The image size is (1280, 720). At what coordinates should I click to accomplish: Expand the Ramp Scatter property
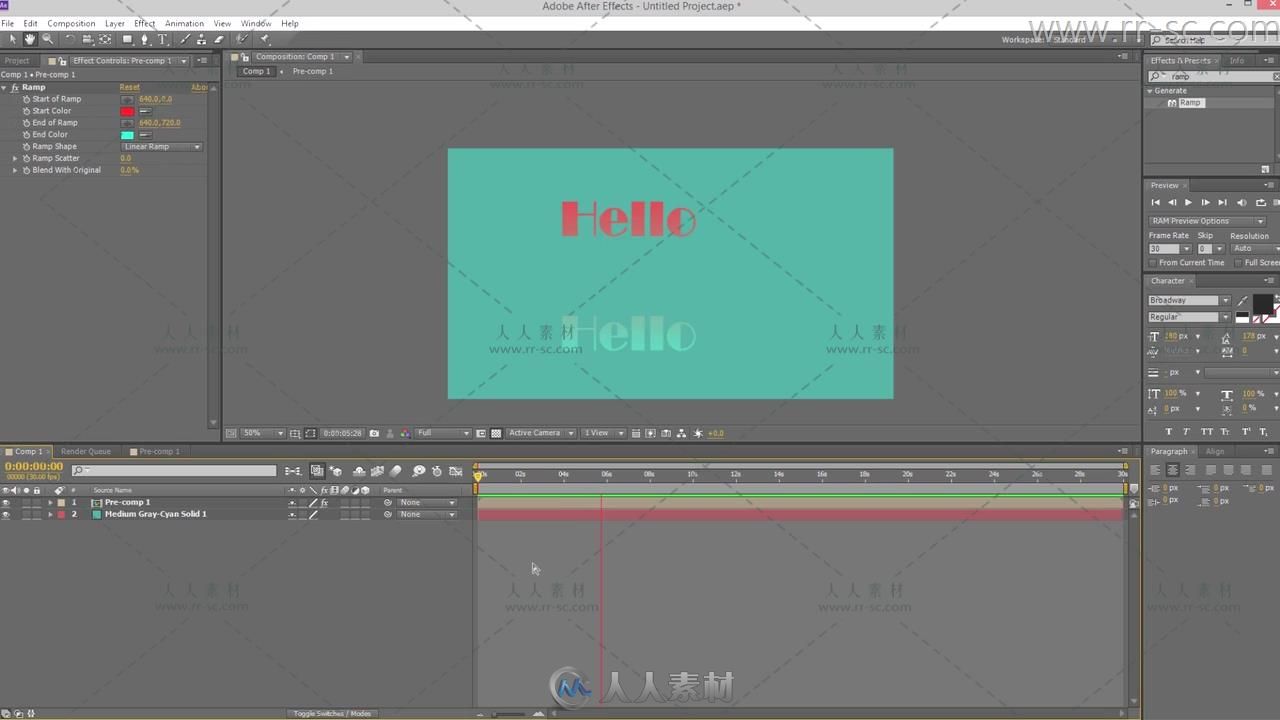pos(15,158)
